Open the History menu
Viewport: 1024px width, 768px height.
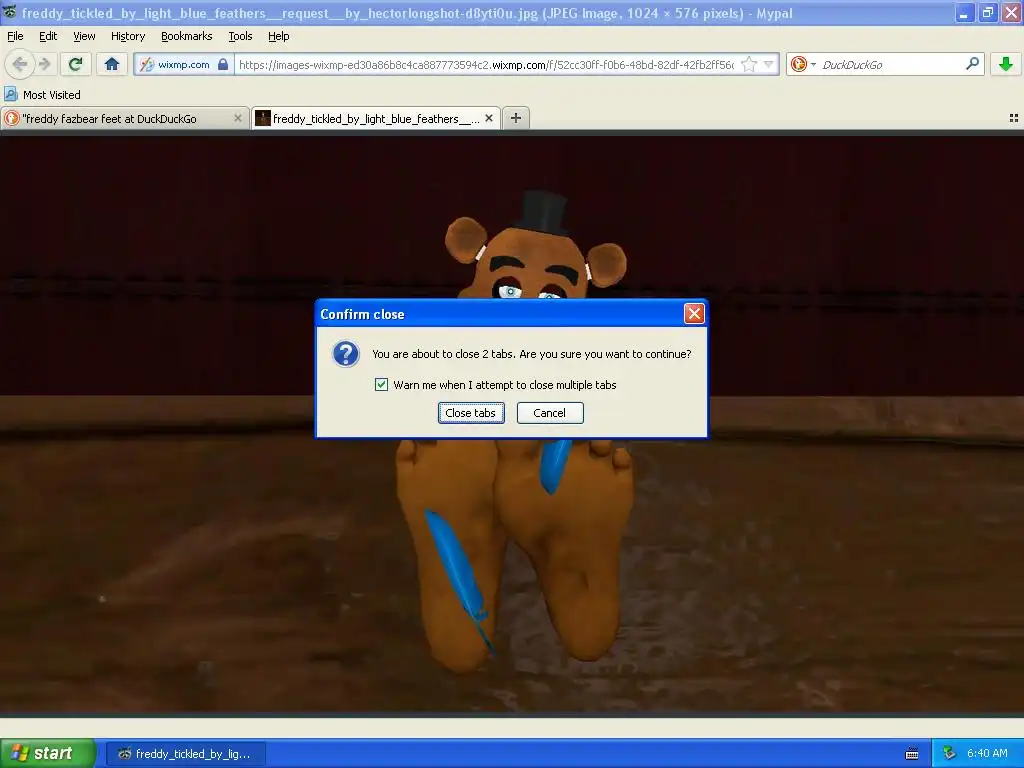tap(127, 36)
